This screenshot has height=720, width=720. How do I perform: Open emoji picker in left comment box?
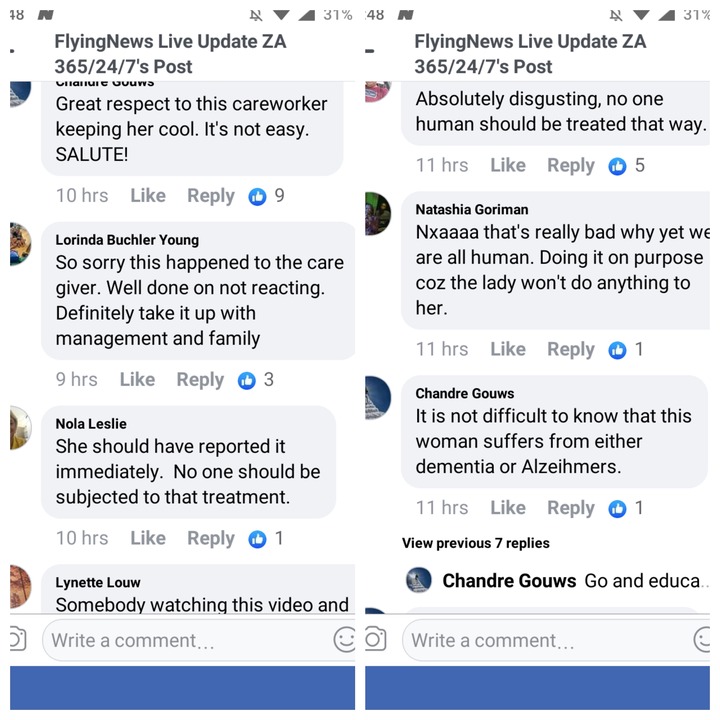point(344,640)
